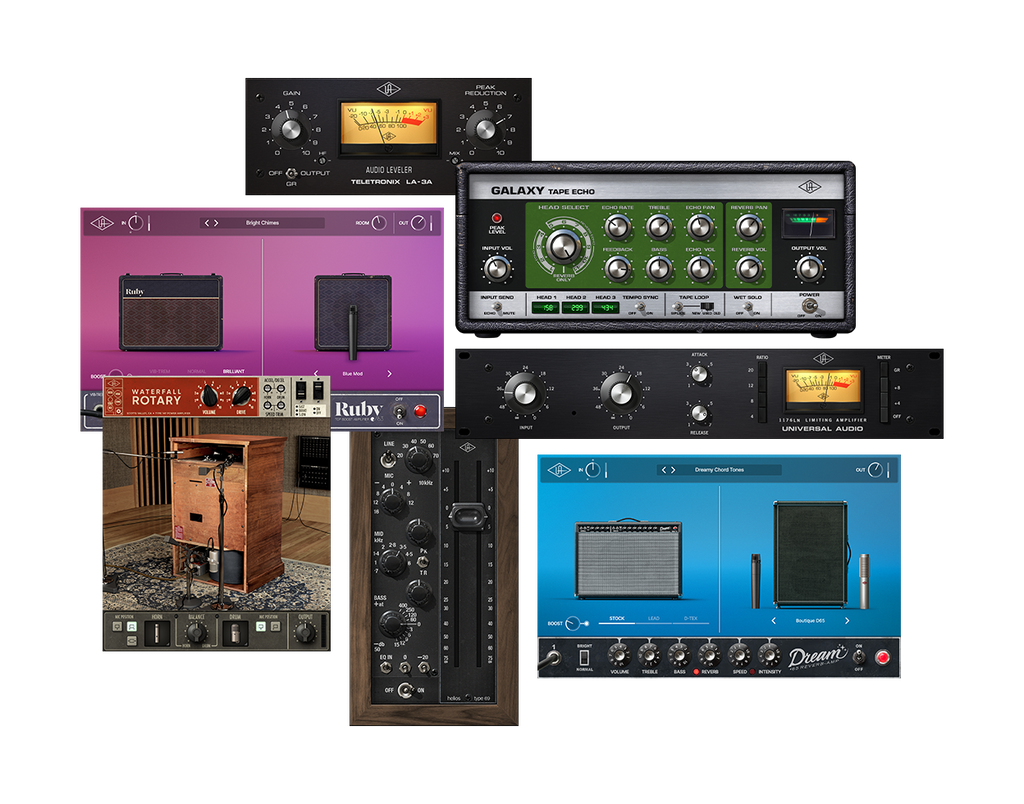
Task: Click the Head 1 delay time display
Action: 545,309
